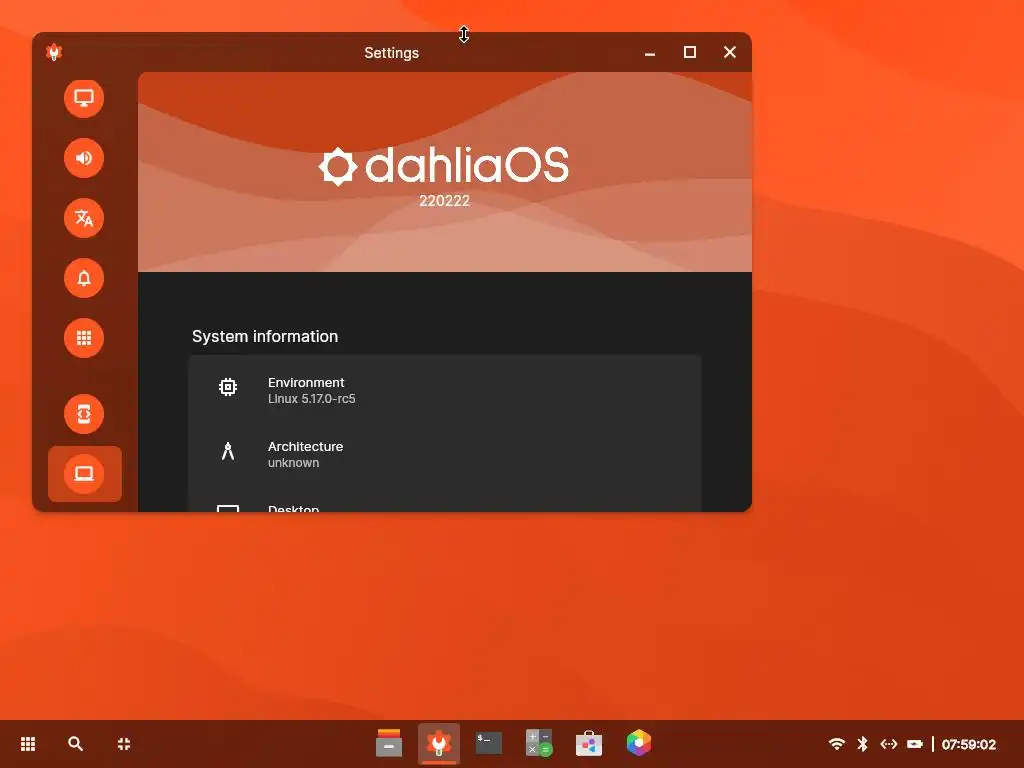Open the overview icon in taskbar
Image resolution: width=1024 pixels, height=768 pixels.
click(x=124, y=744)
